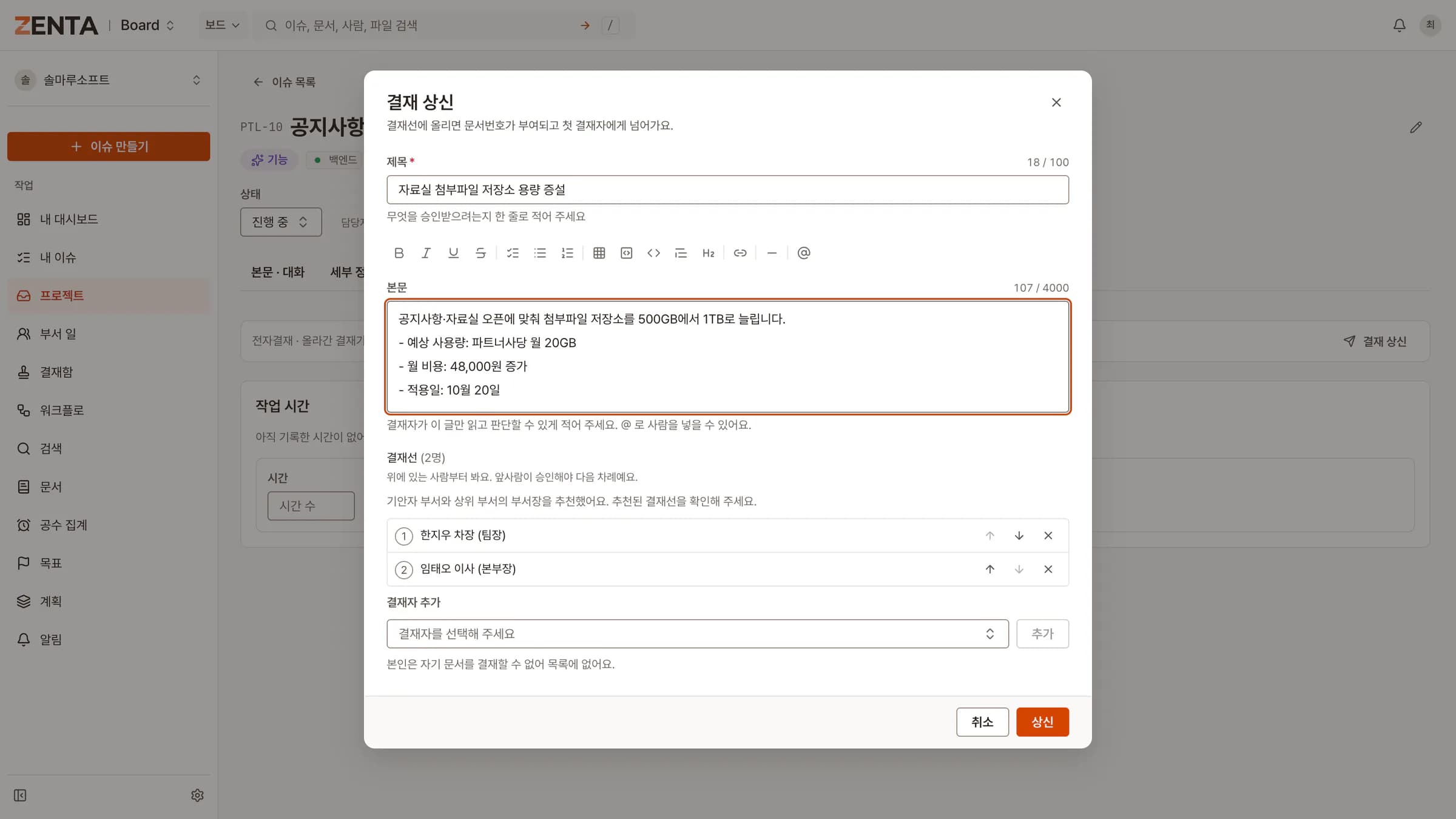Go back to 이슈 목록

pyautogui.click(x=284, y=82)
